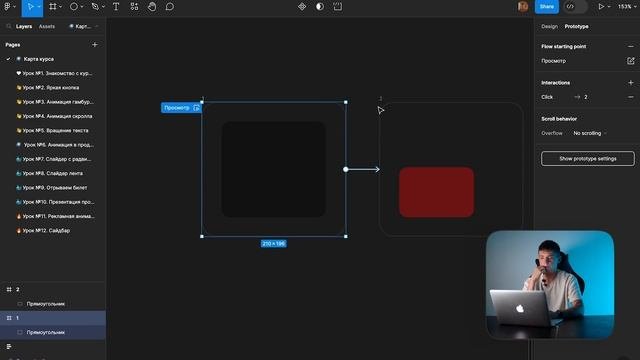
Task: Click the Present play icon
Action: click(x=601, y=7)
